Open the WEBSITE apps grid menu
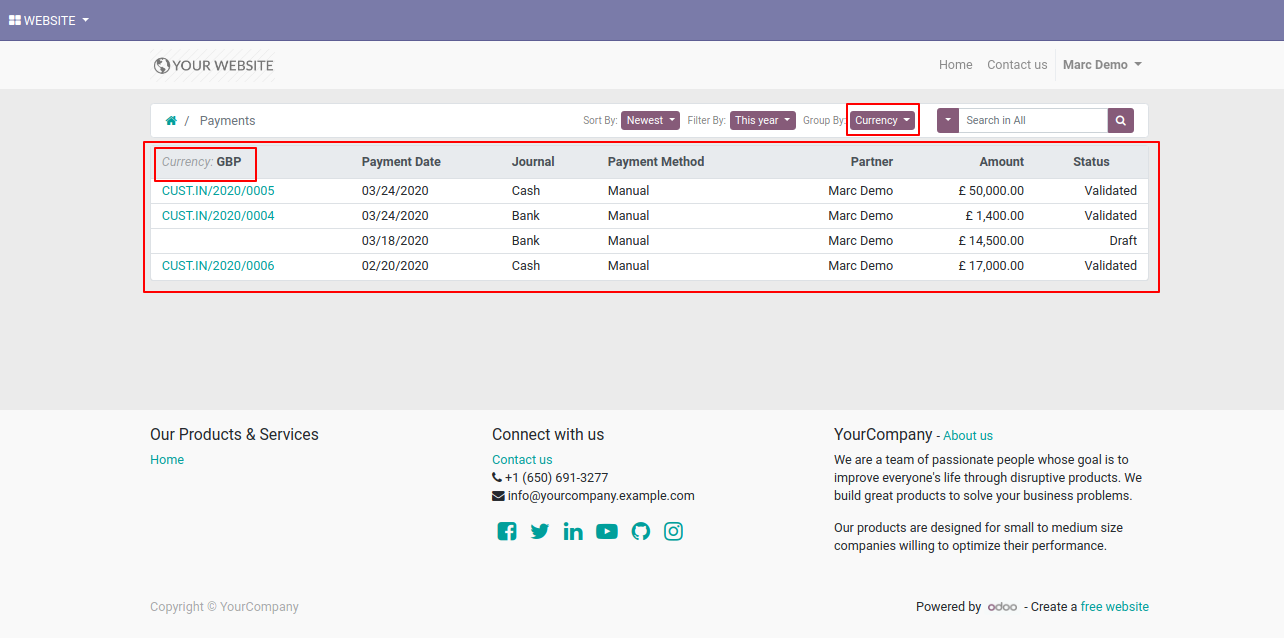This screenshot has width=1284, height=638. pyautogui.click(x=49, y=20)
